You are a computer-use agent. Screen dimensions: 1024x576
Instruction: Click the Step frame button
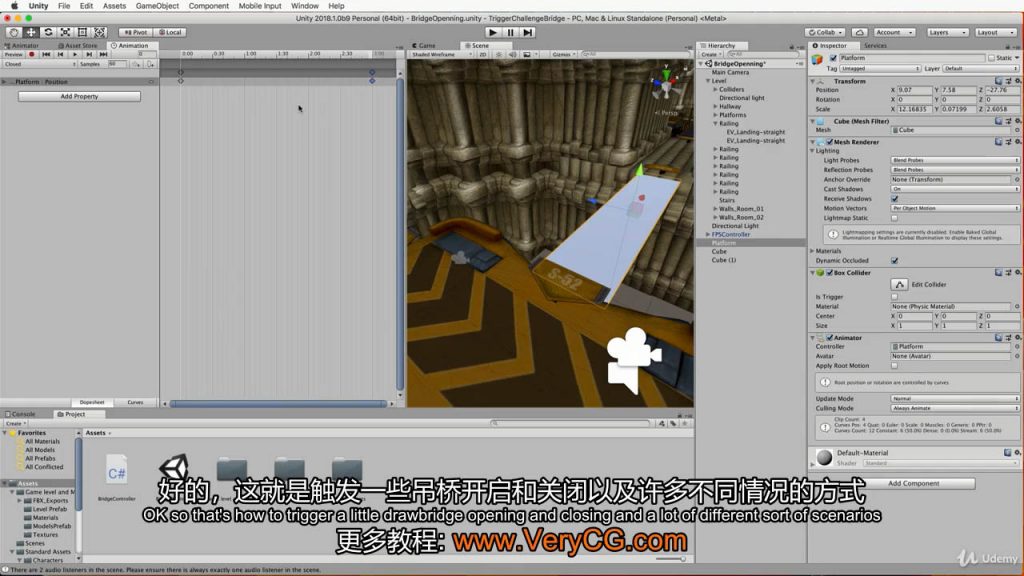(528, 32)
